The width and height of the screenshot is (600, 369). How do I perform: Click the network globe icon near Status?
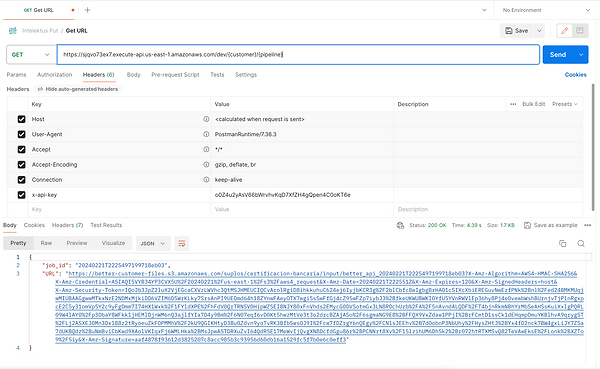coord(400,225)
